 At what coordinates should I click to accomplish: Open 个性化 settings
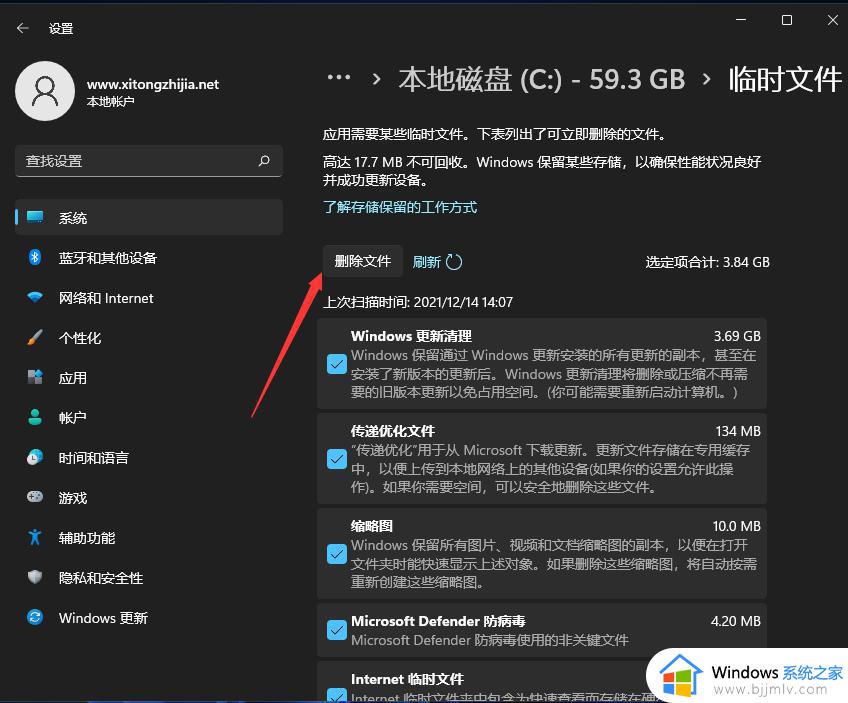tap(149, 337)
